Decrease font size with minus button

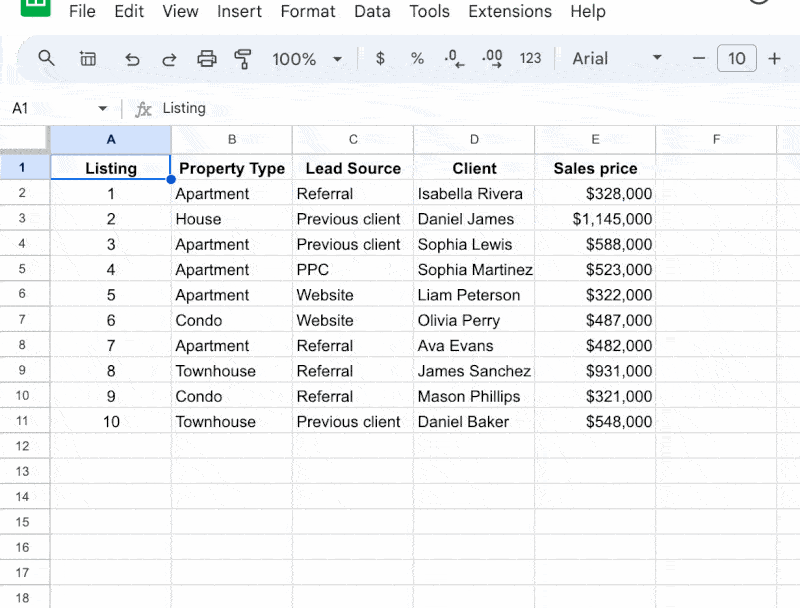pyautogui.click(x=699, y=58)
